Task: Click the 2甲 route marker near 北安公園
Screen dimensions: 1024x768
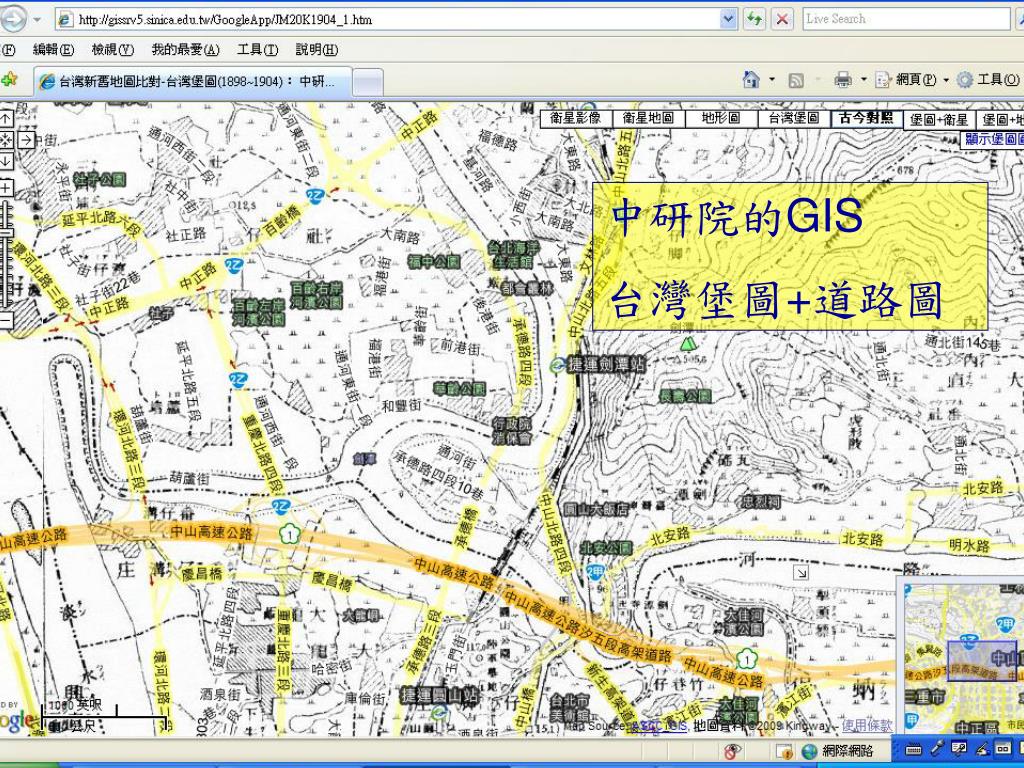Action: 594,572
